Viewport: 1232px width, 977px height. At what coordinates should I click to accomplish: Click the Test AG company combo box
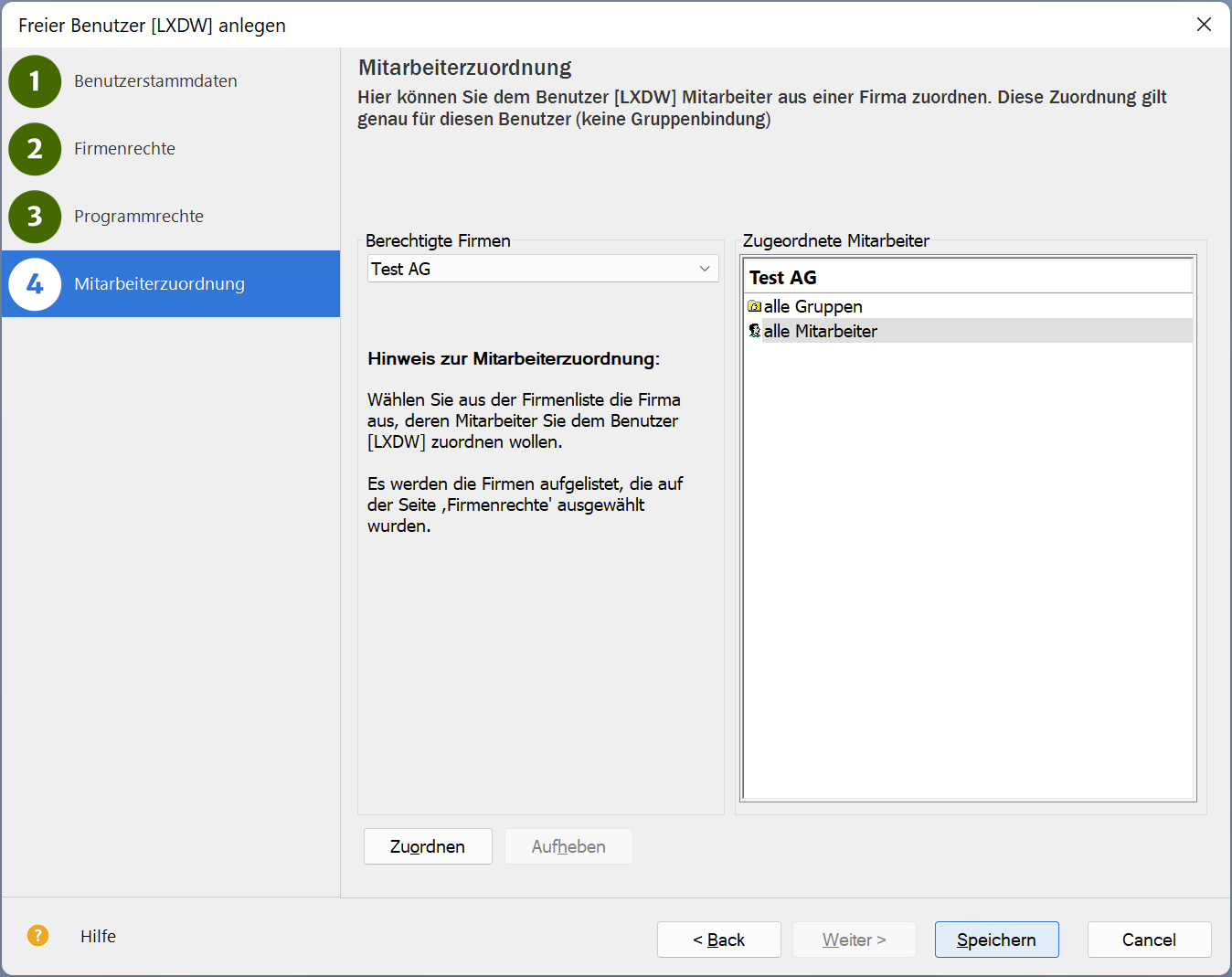coord(530,269)
